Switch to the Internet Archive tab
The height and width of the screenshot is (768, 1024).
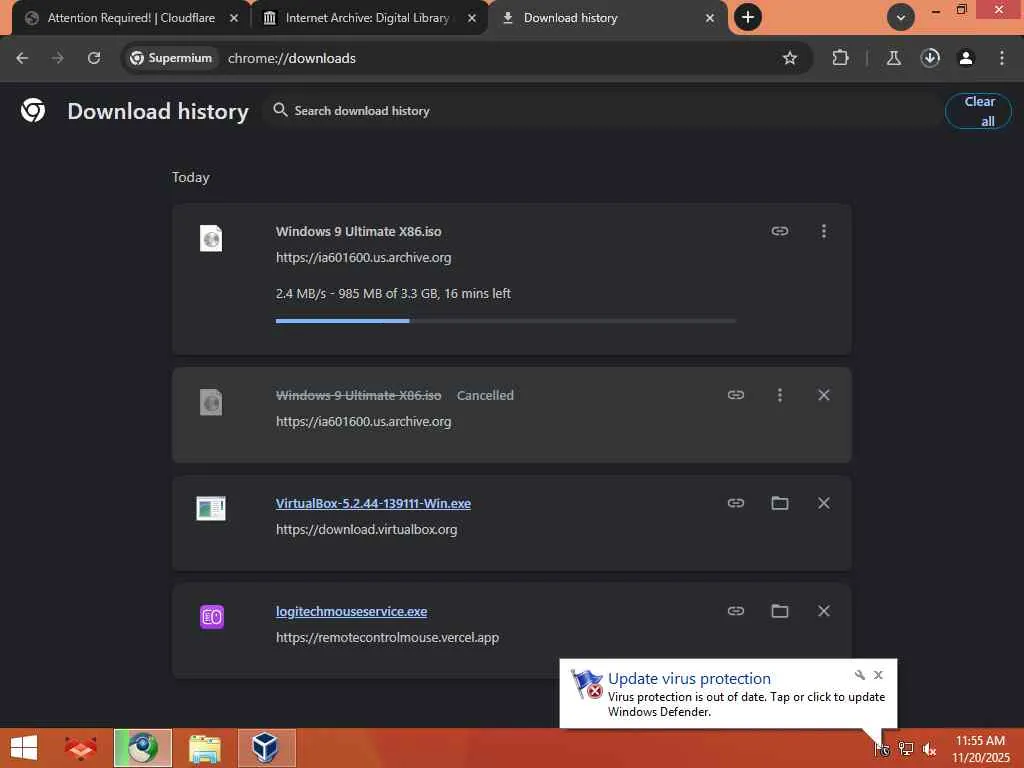tap(368, 18)
